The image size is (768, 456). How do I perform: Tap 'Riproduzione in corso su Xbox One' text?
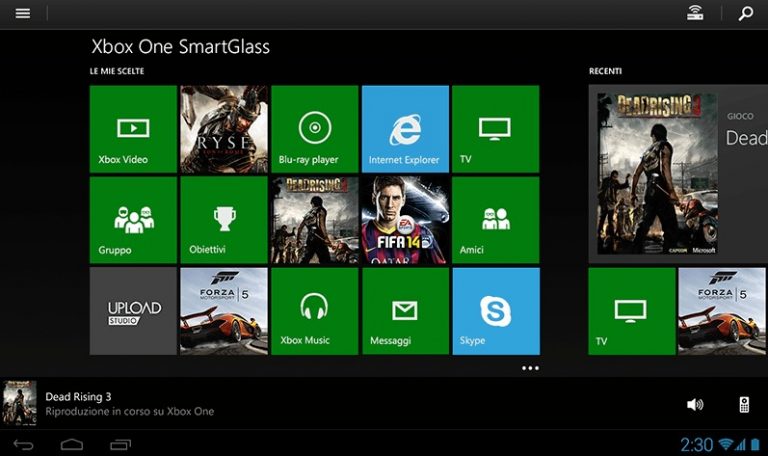click(130, 411)
